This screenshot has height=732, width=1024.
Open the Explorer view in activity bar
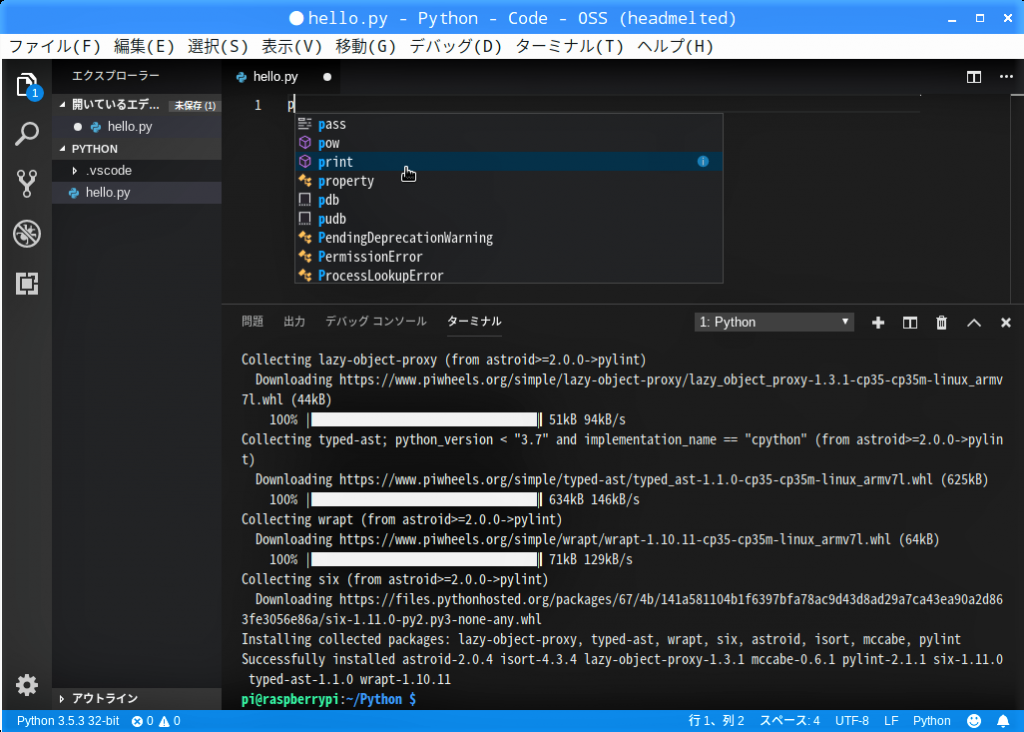27,86
